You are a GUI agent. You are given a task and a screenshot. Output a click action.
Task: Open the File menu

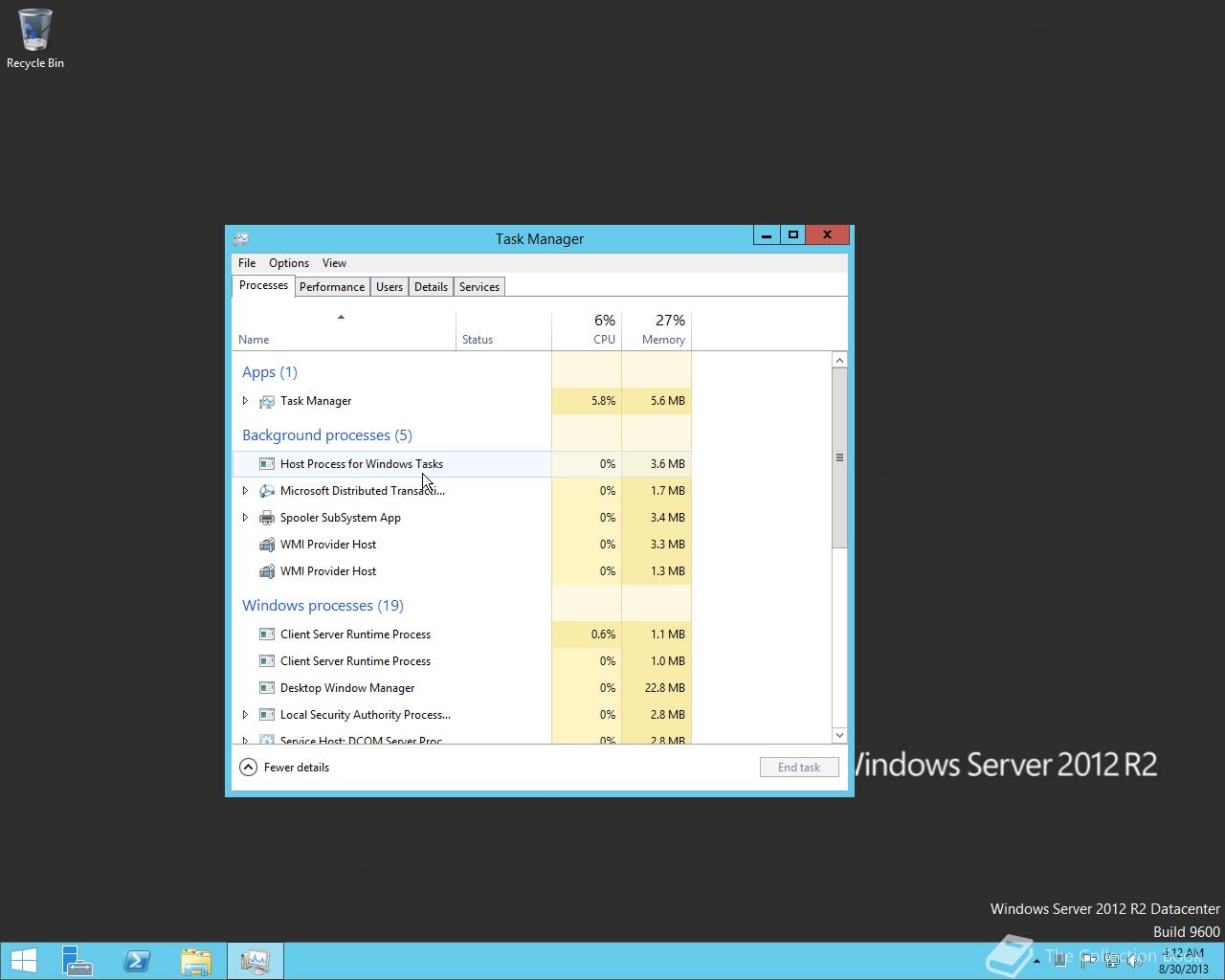pyautogui.click(x=247, y=263)
